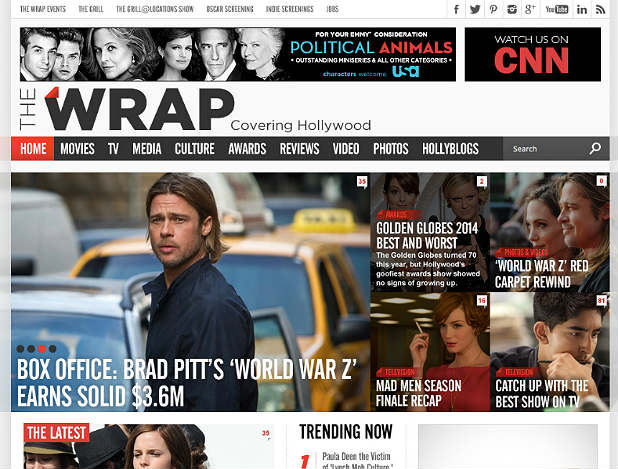Open the Twitter bird icon
618x469 pixels.
tap(475, 9)
